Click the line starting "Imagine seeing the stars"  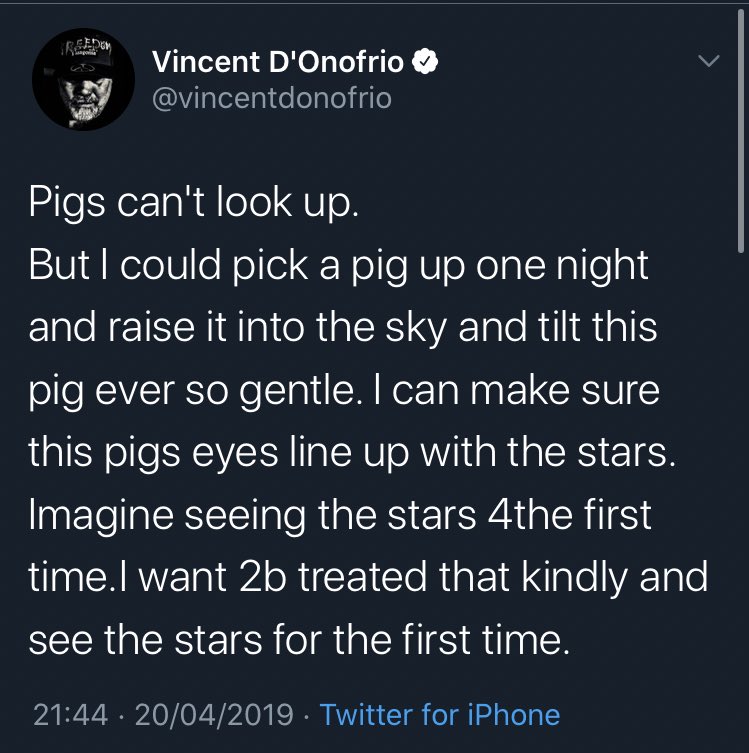(x=340, y=515)
